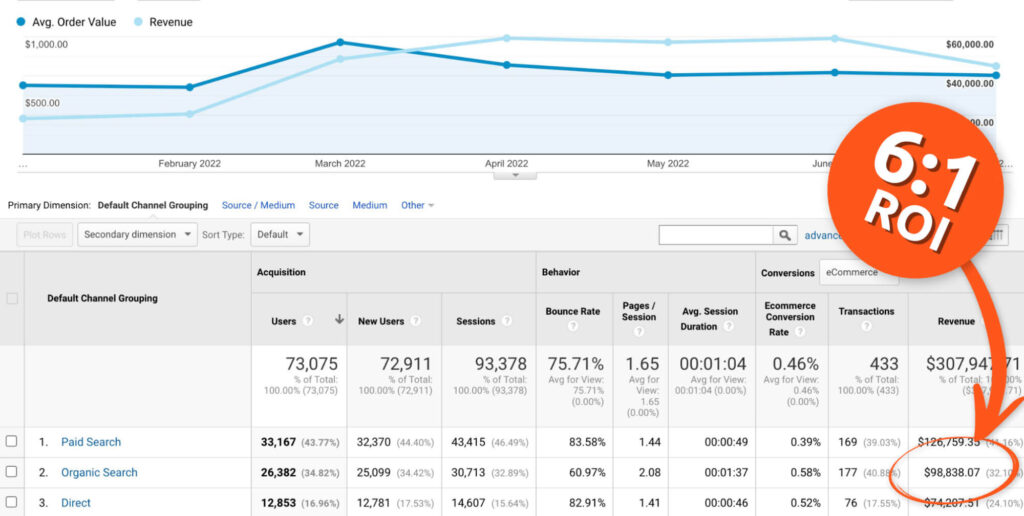The height and width of the screenshot is (516, 1024).
Task: Open the Secondary dimension dropdown
Action: (137, 234)
